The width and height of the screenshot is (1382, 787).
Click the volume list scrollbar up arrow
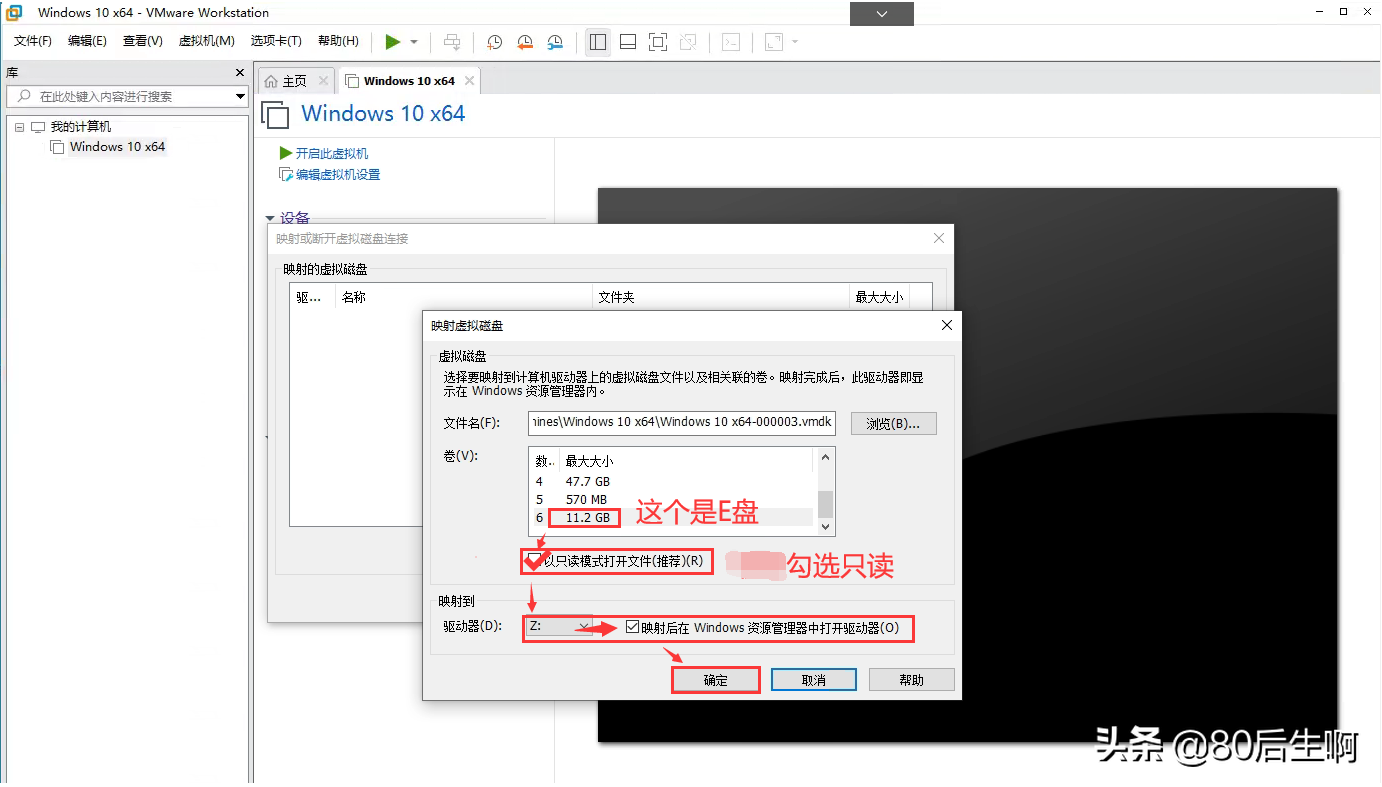pos(826,457)
